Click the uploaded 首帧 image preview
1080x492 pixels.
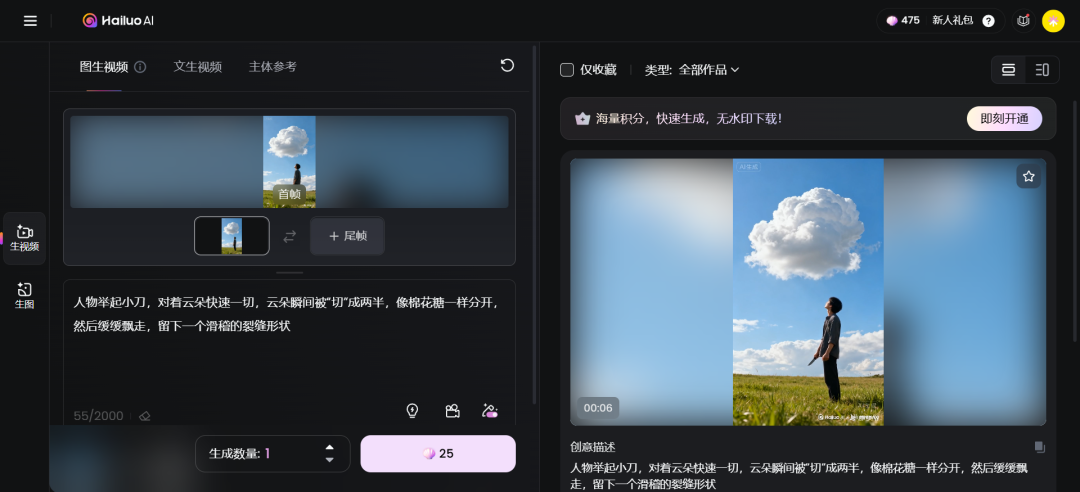[289, 162]
